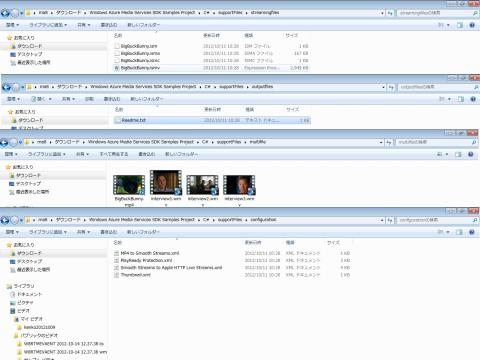Select MP4 to Smooth Streams.xml file
The width and height of the screenshot is (480, 360).
click(146, 253)
